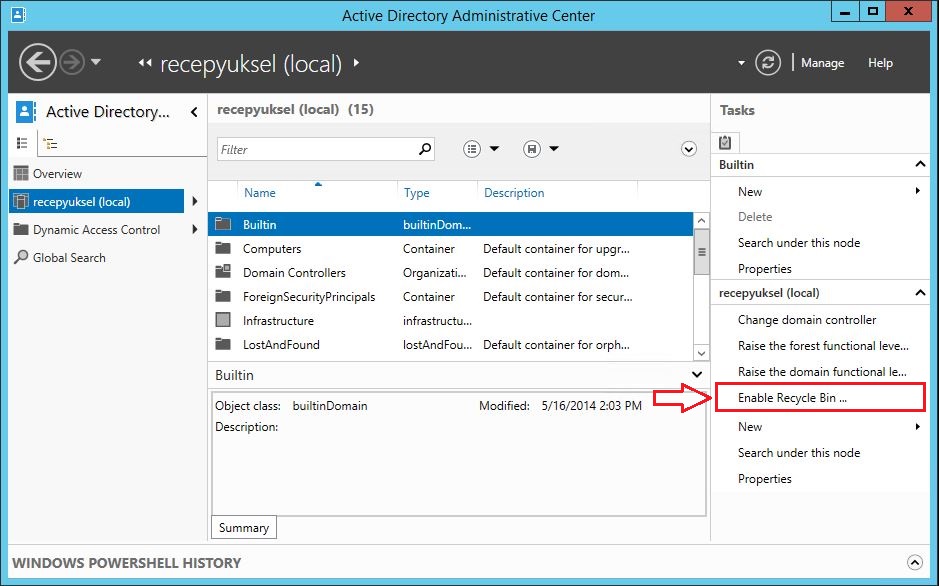Sort by the Name column header
The image size is (939, 586).
[259, 193]
